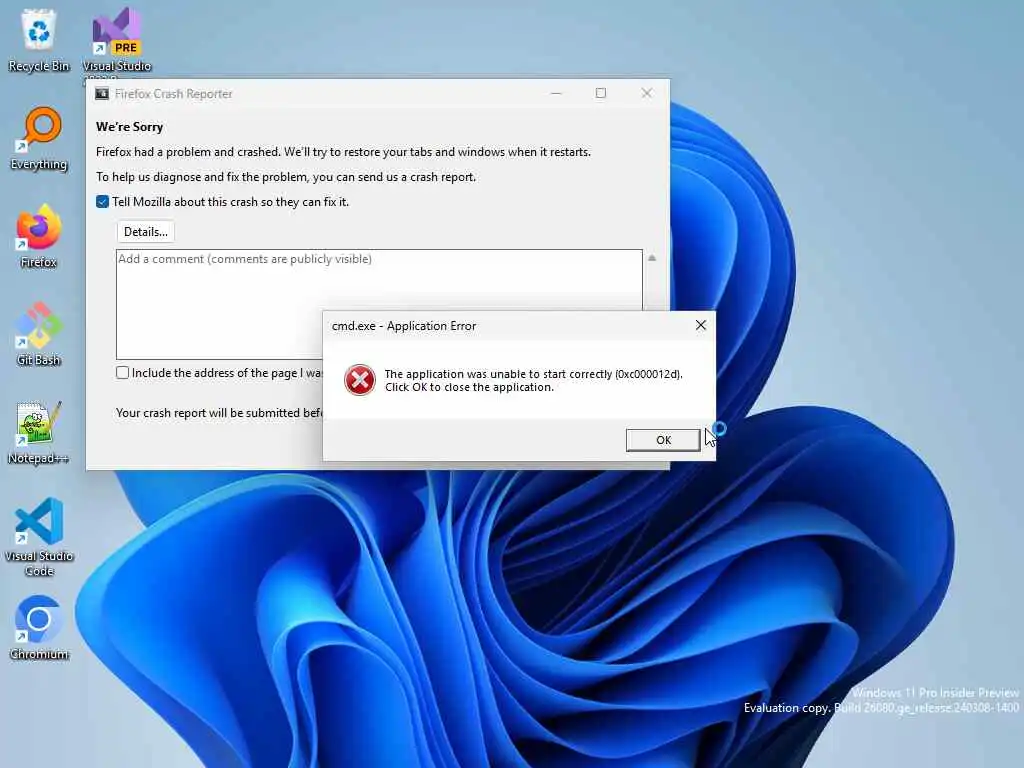This screenshot has width=1024, height=768.
Task: Uncheck Tell Mozilla about this crash
Action: tap(103, 202)
